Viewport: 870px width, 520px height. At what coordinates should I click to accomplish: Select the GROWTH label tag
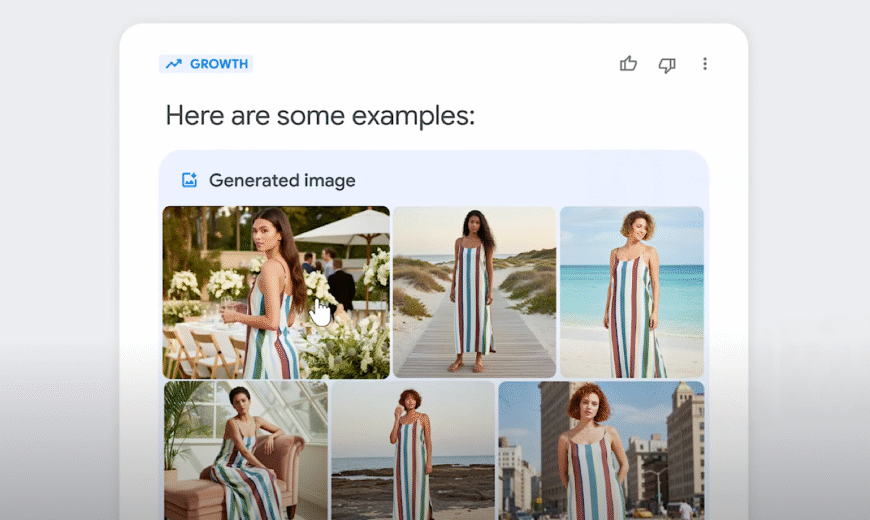coord(218,64)
